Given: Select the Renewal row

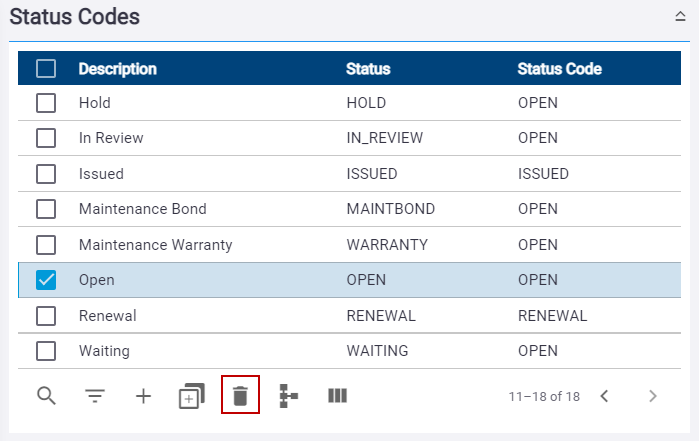Looking at the screenshot, I should pos(350,316).
